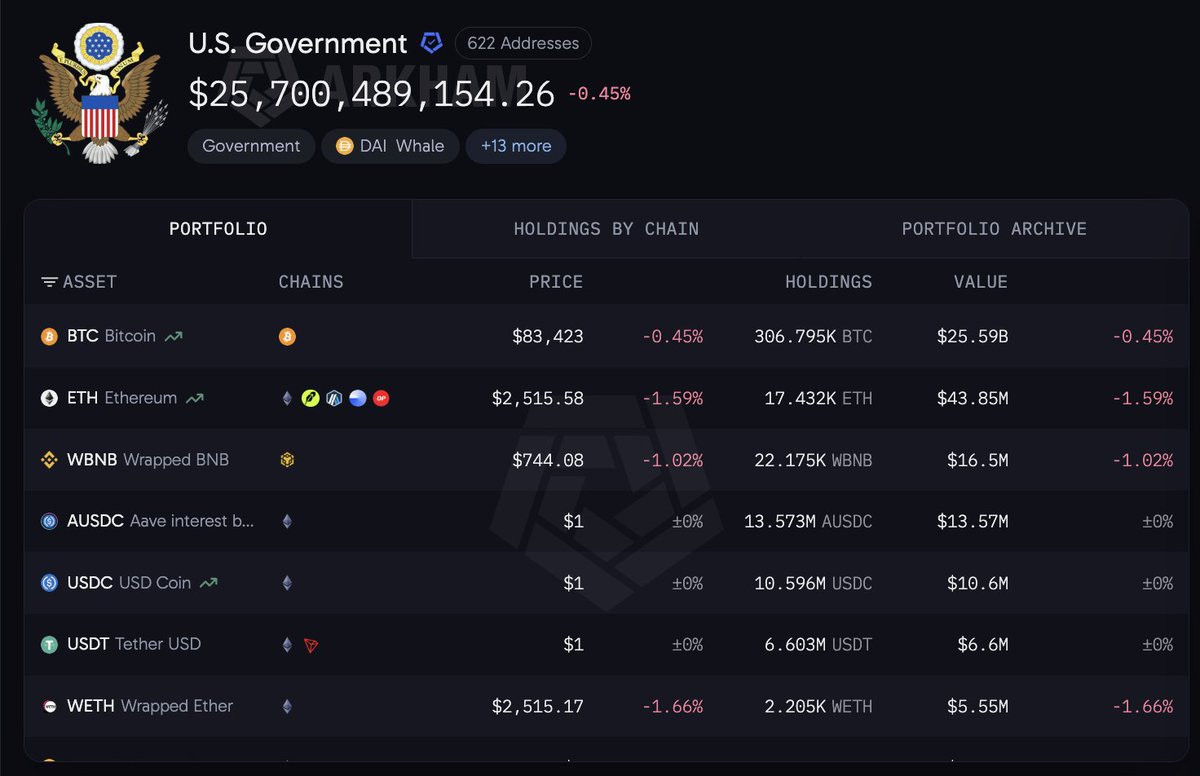Click the green trend arrow beside Bitcoin
This screenshot has height=776, width=1200.
174,337
